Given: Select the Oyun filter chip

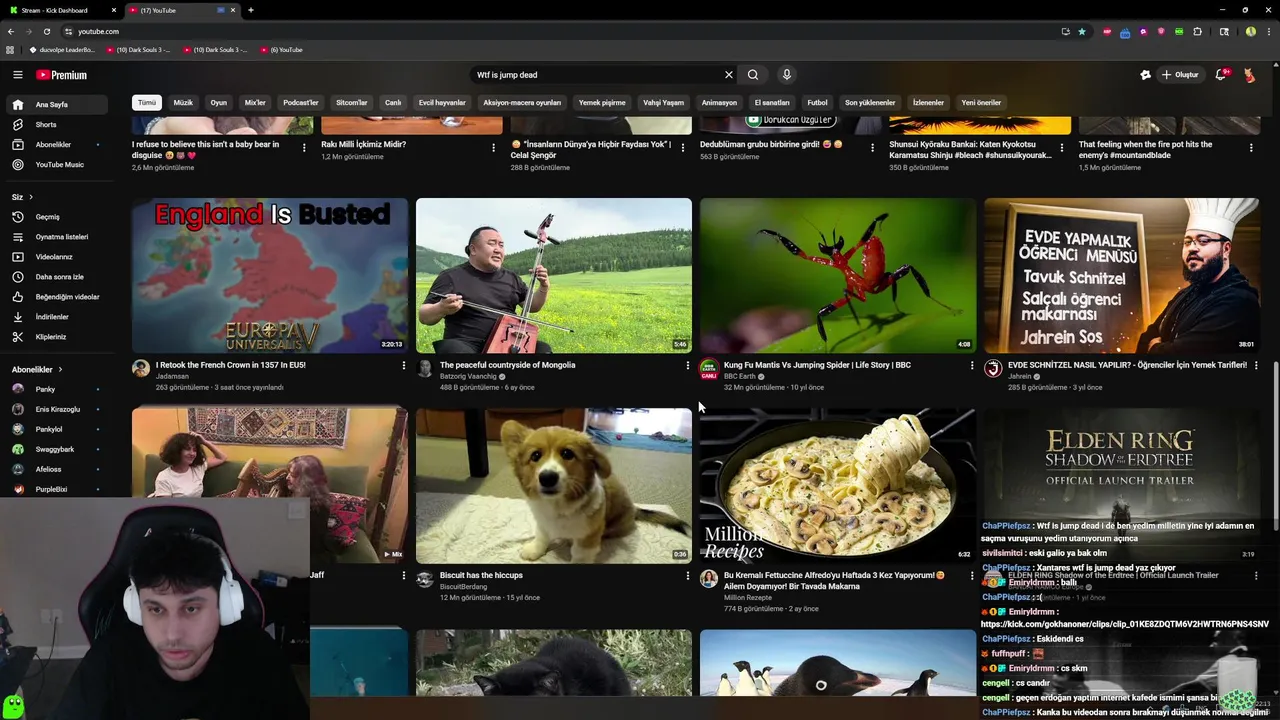Looking at the screenshot, I should [218, 102].
